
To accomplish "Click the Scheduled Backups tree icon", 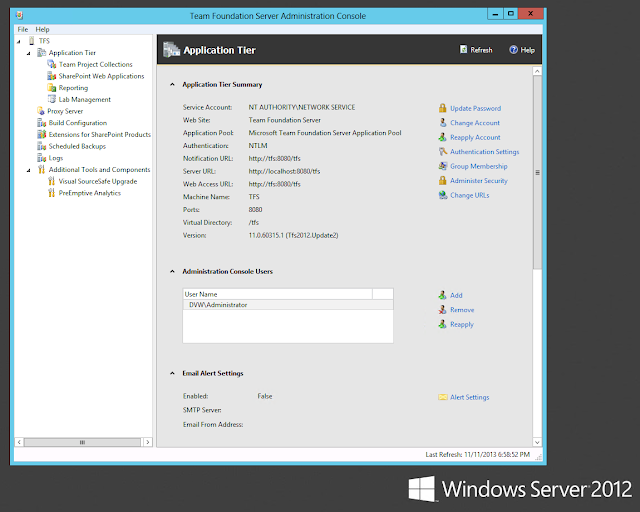I will (42, 146).
